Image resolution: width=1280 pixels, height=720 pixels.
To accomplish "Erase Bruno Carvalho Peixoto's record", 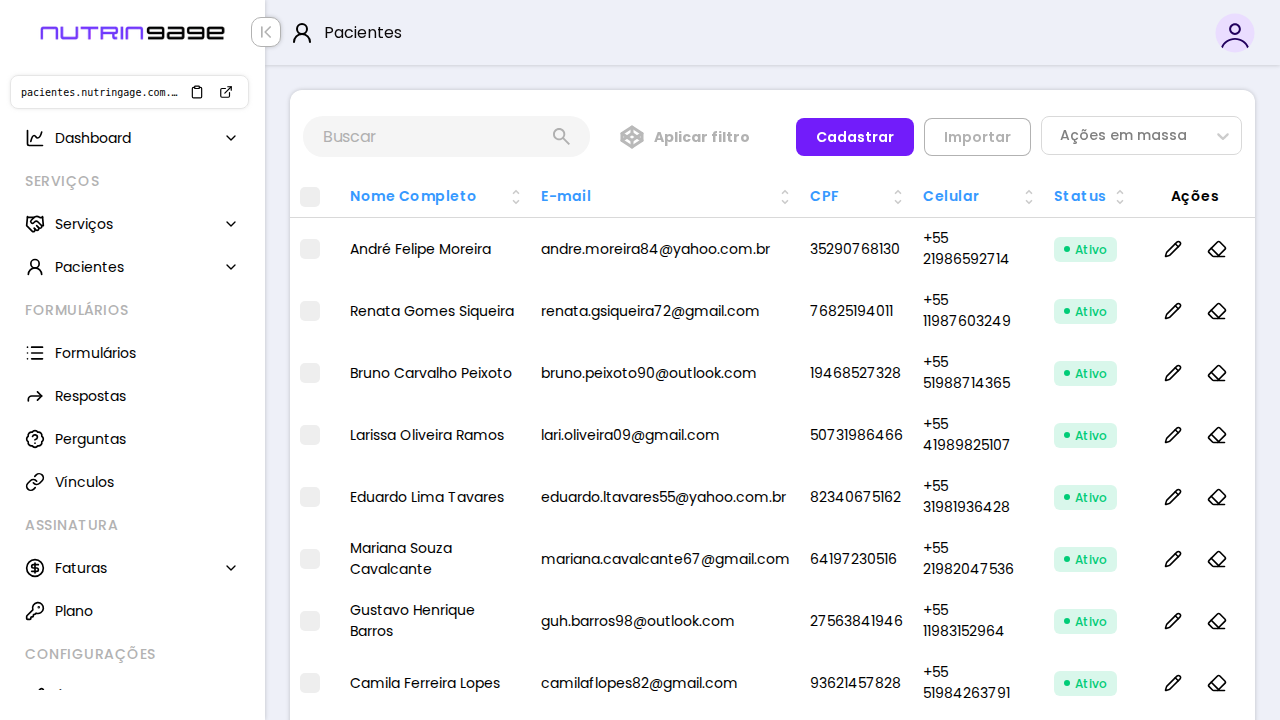I will tap(1217, 373).
